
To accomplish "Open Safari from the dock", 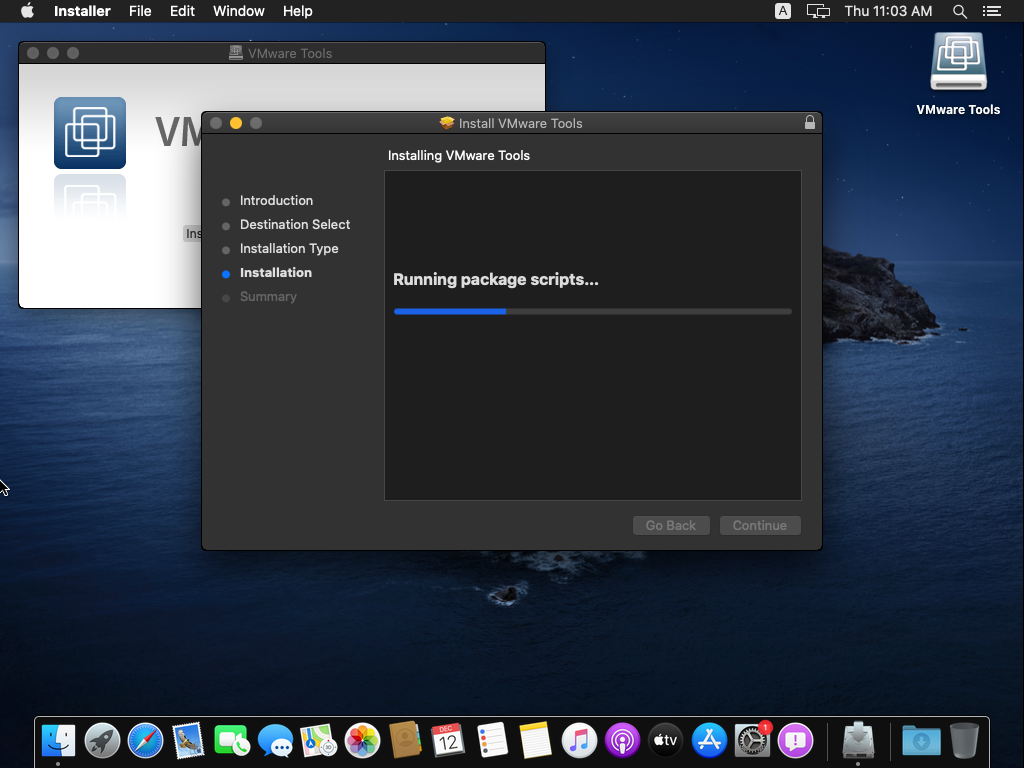I will [145, 740].
